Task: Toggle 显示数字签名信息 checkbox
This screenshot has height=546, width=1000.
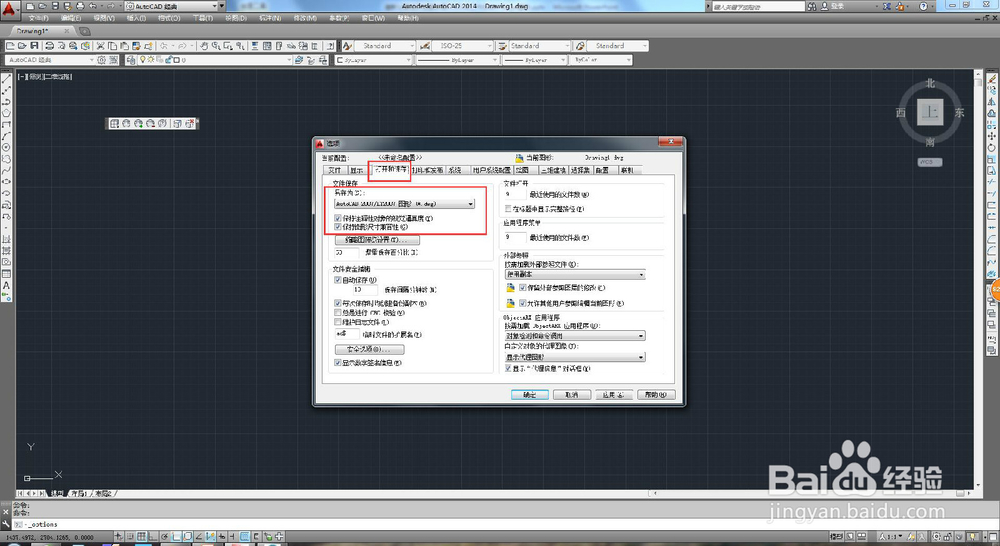Action: click(x=338, y=362)
